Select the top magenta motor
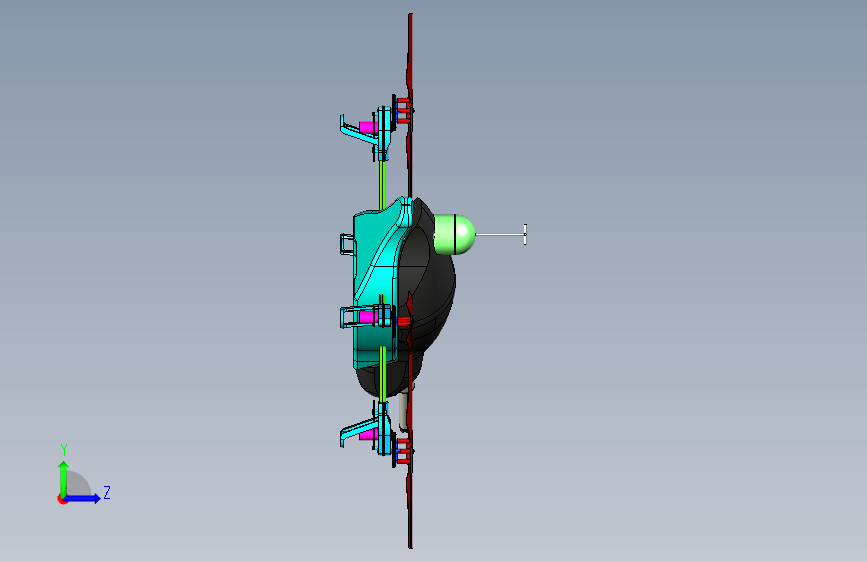867x562 pixels. pyautogui.click(x=368, y=128)
